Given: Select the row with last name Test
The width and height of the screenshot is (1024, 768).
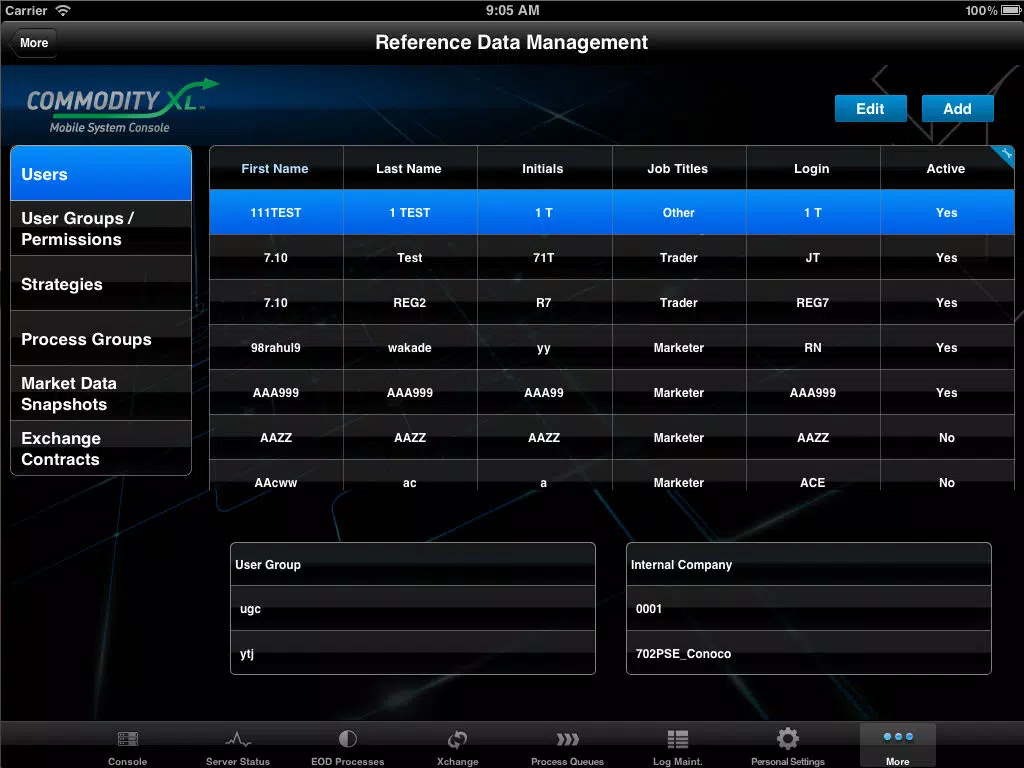Looking at the screenshot, I should (612, 257).
